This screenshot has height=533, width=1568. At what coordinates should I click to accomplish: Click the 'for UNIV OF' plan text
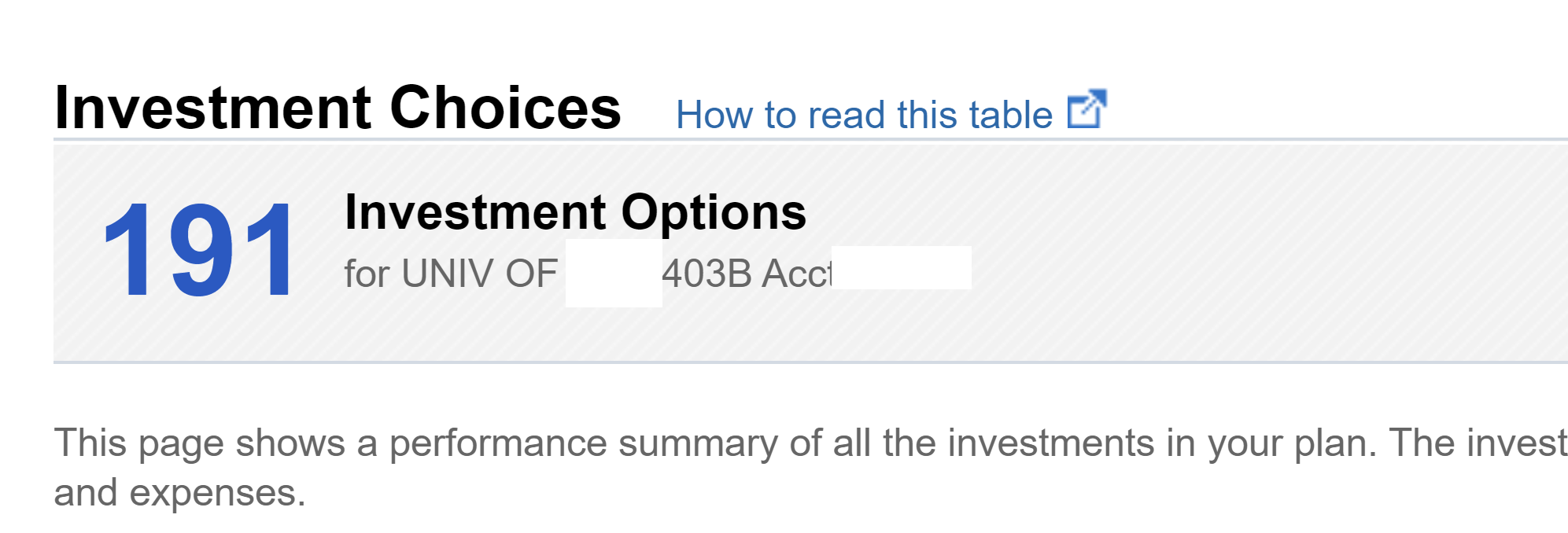tap(451, 274)
